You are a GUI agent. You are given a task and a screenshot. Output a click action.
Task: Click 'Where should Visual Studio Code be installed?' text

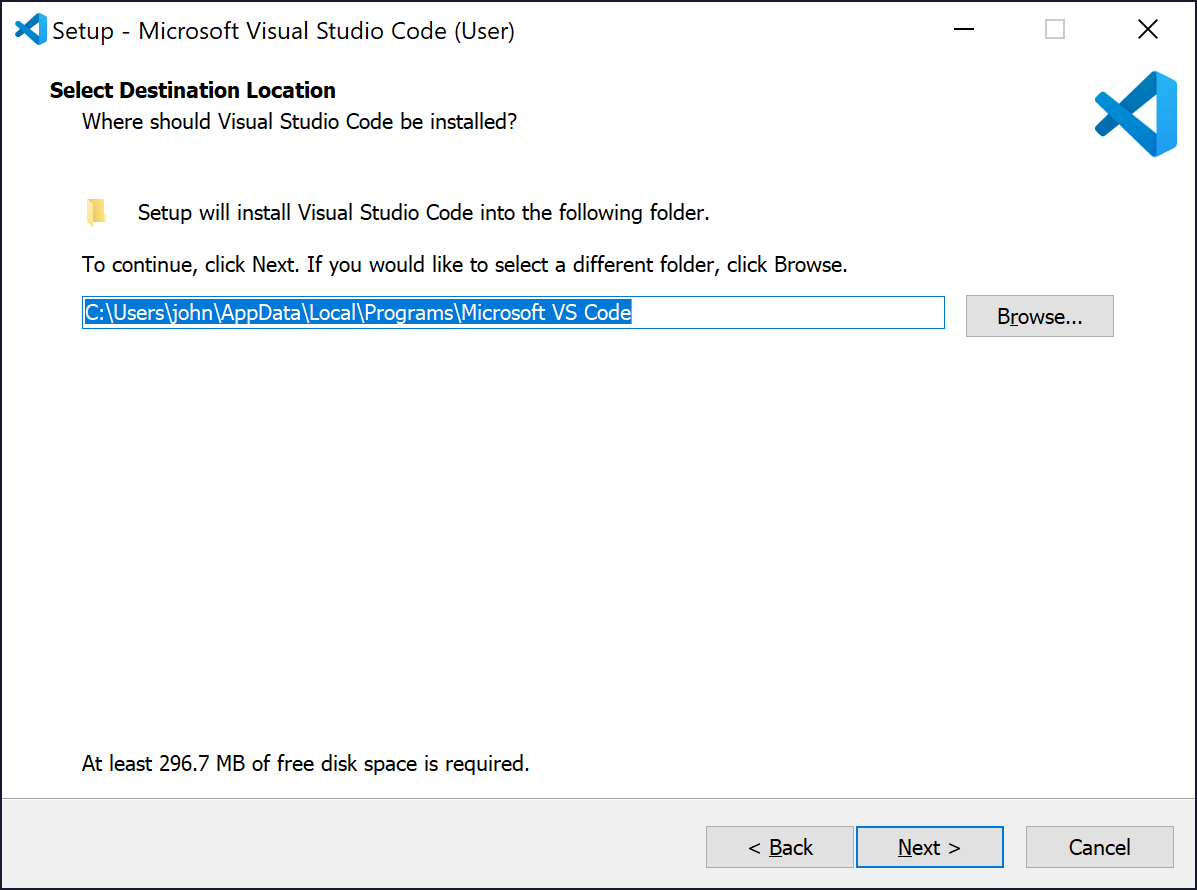tap(299, 122)
